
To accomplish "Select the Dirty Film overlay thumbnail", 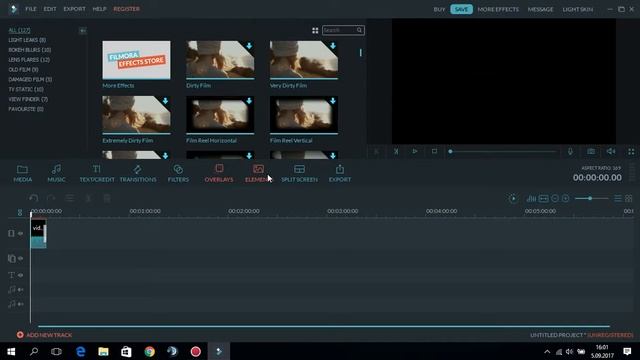I will click(220, 60).
